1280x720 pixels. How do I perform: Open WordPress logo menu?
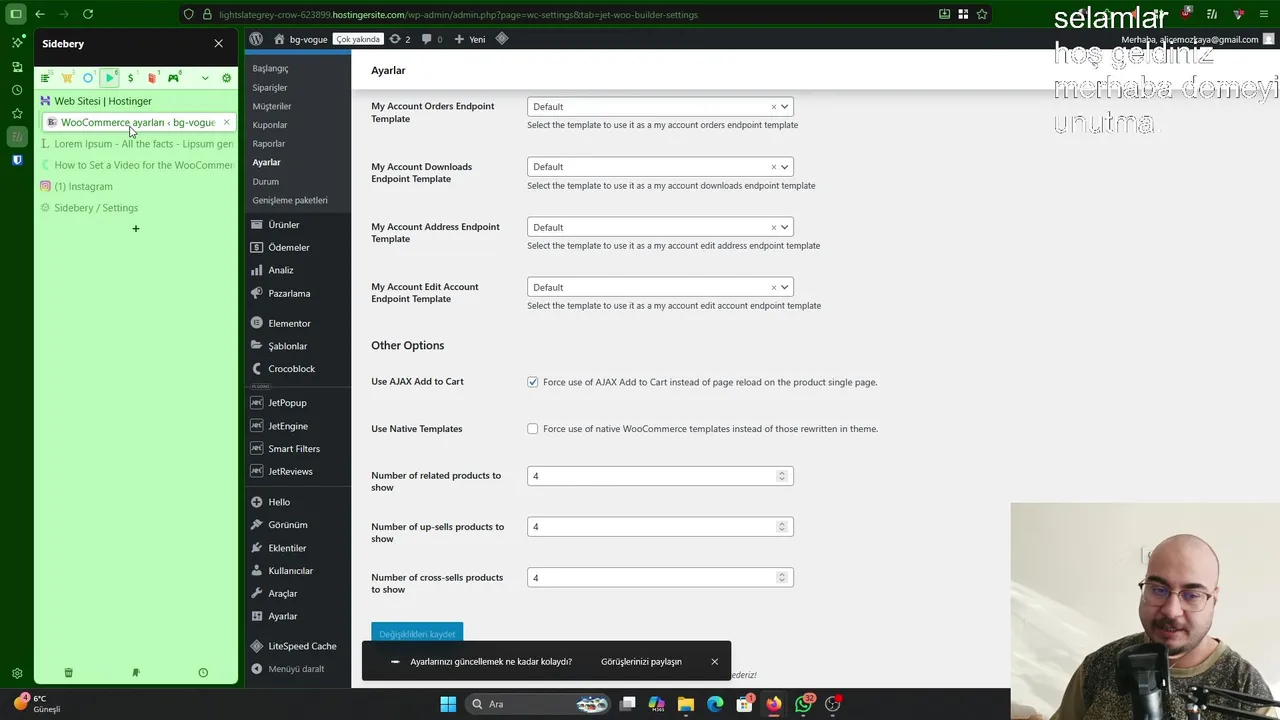[256, 39]
